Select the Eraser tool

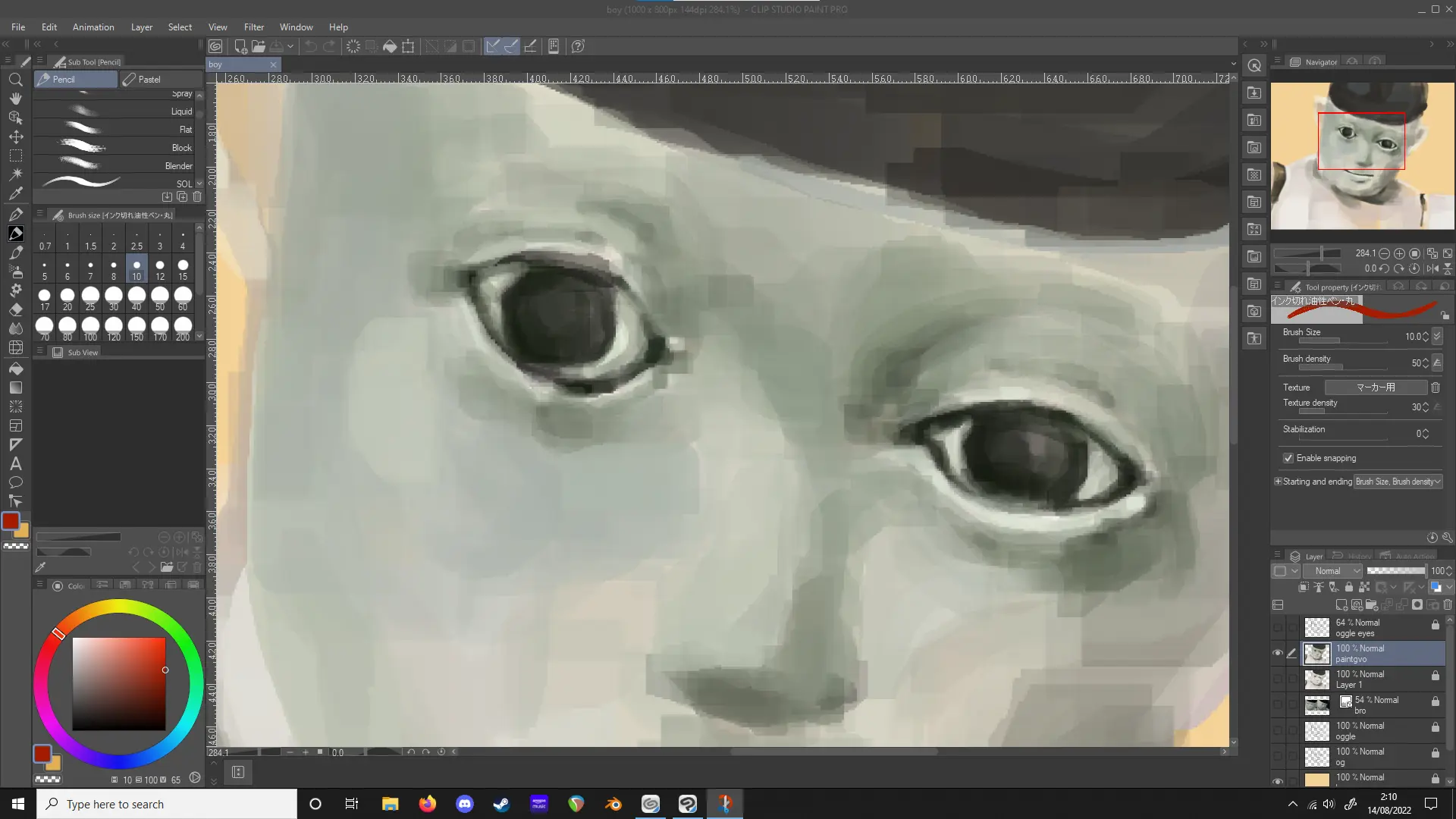pyautogui.click(x=15, y=309)
